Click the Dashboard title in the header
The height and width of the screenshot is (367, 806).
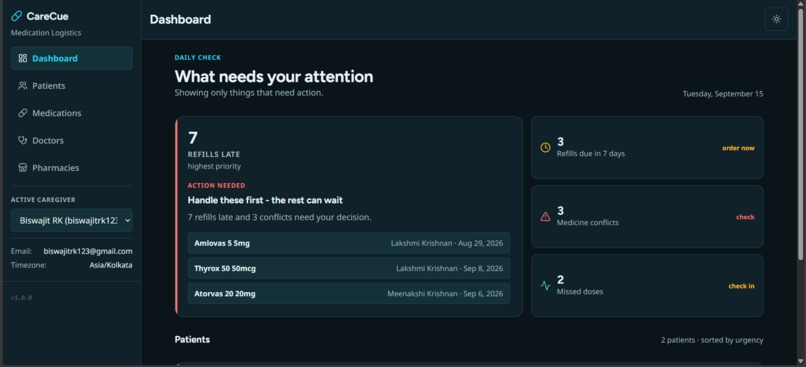180,20
